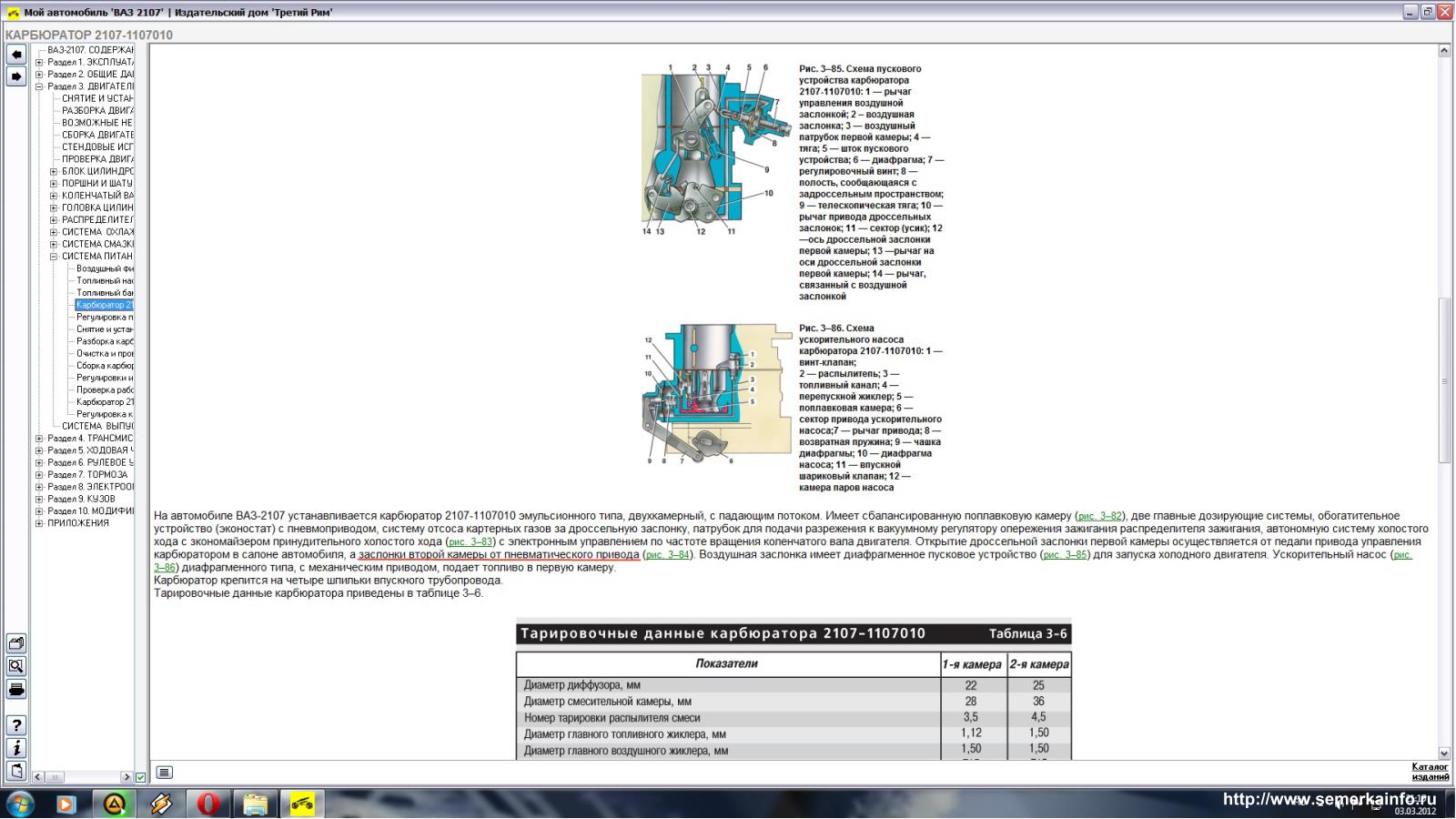
Task: Open help via the question mark button
Action: (x=16, y=725)
